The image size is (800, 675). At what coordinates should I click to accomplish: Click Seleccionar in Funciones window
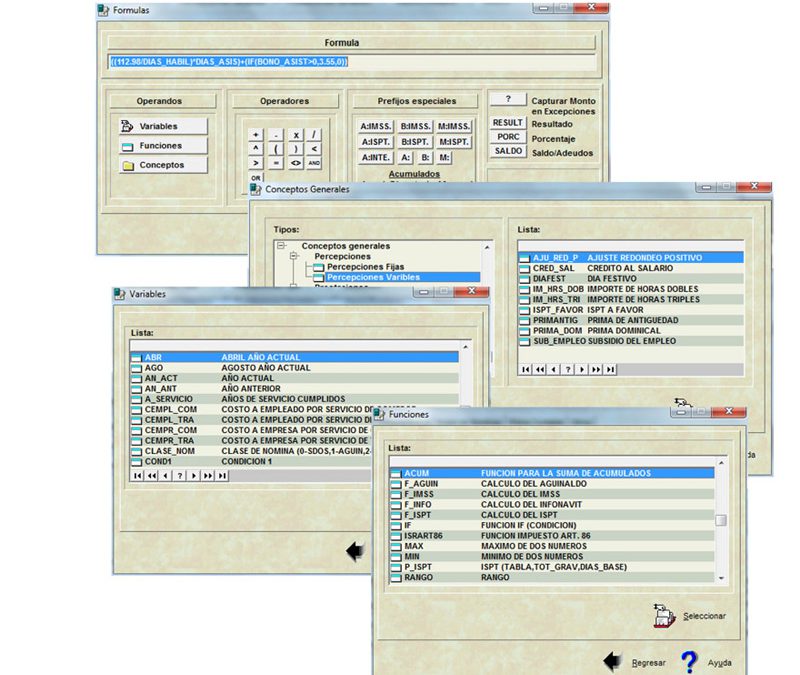click(690, 615)
